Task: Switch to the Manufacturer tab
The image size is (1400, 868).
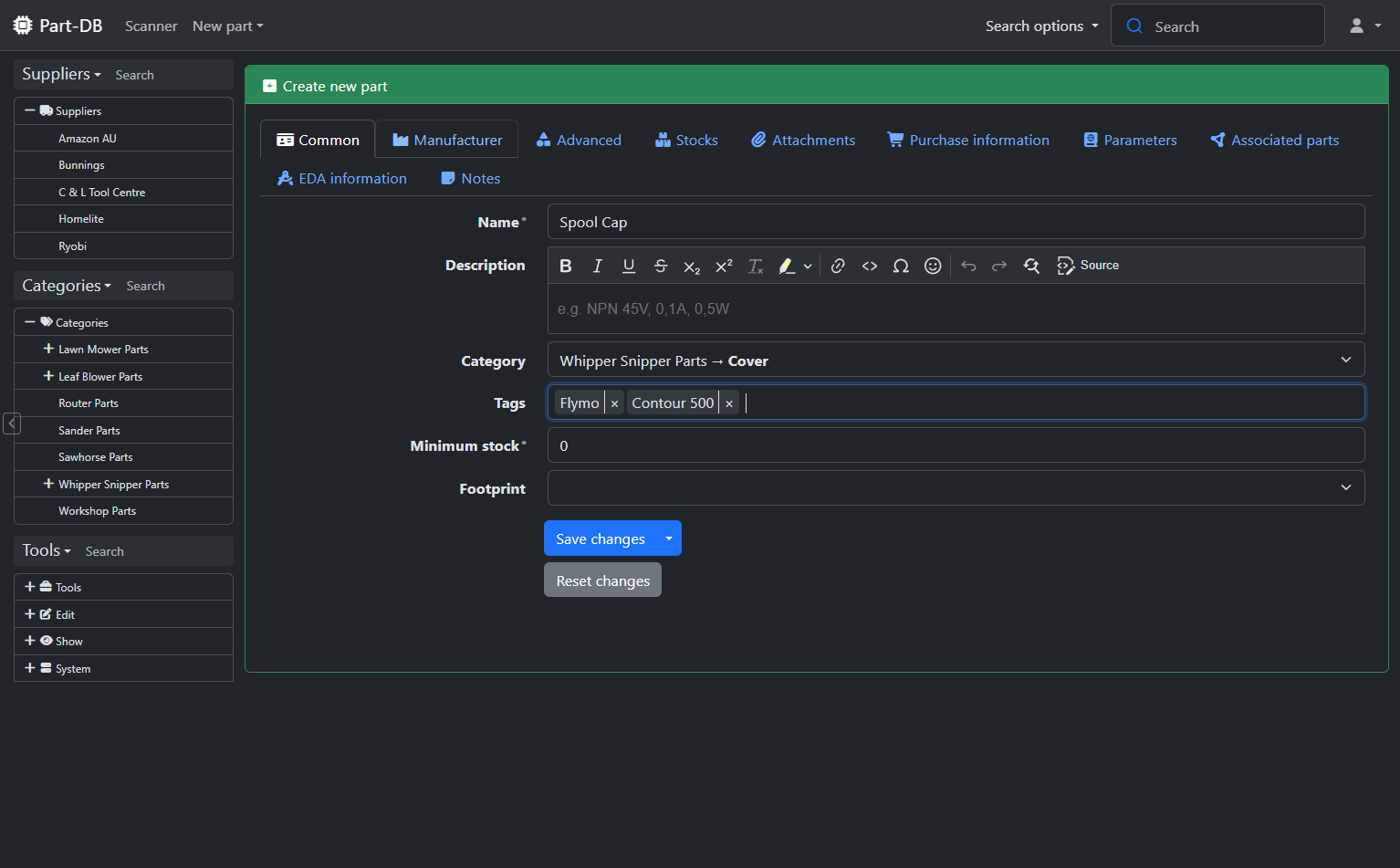Action: point(447,140)
